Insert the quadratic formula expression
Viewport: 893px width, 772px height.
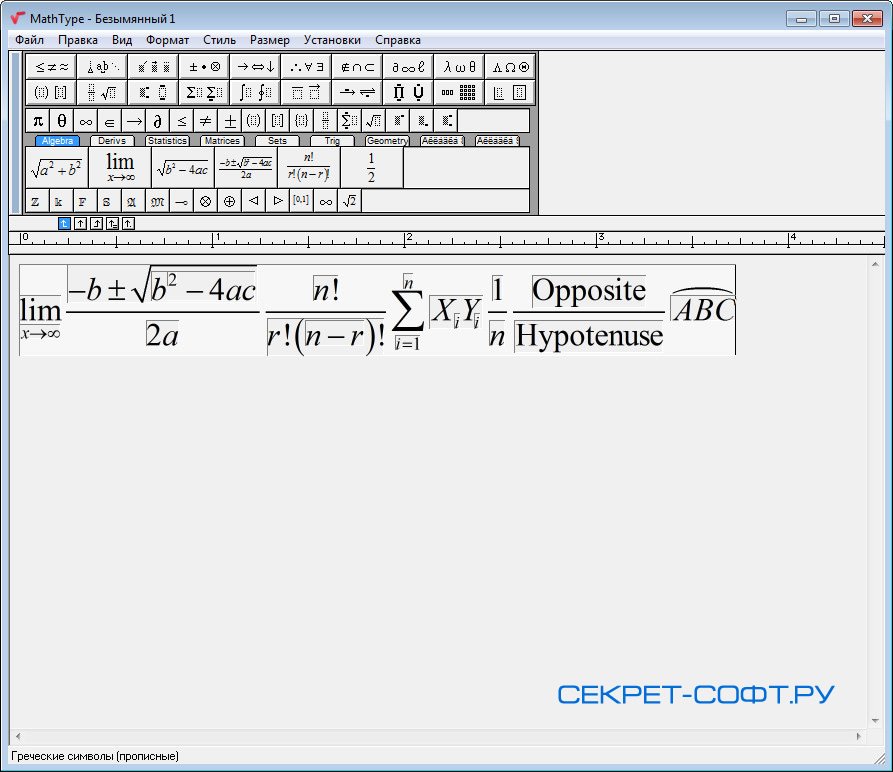[245, 167]
